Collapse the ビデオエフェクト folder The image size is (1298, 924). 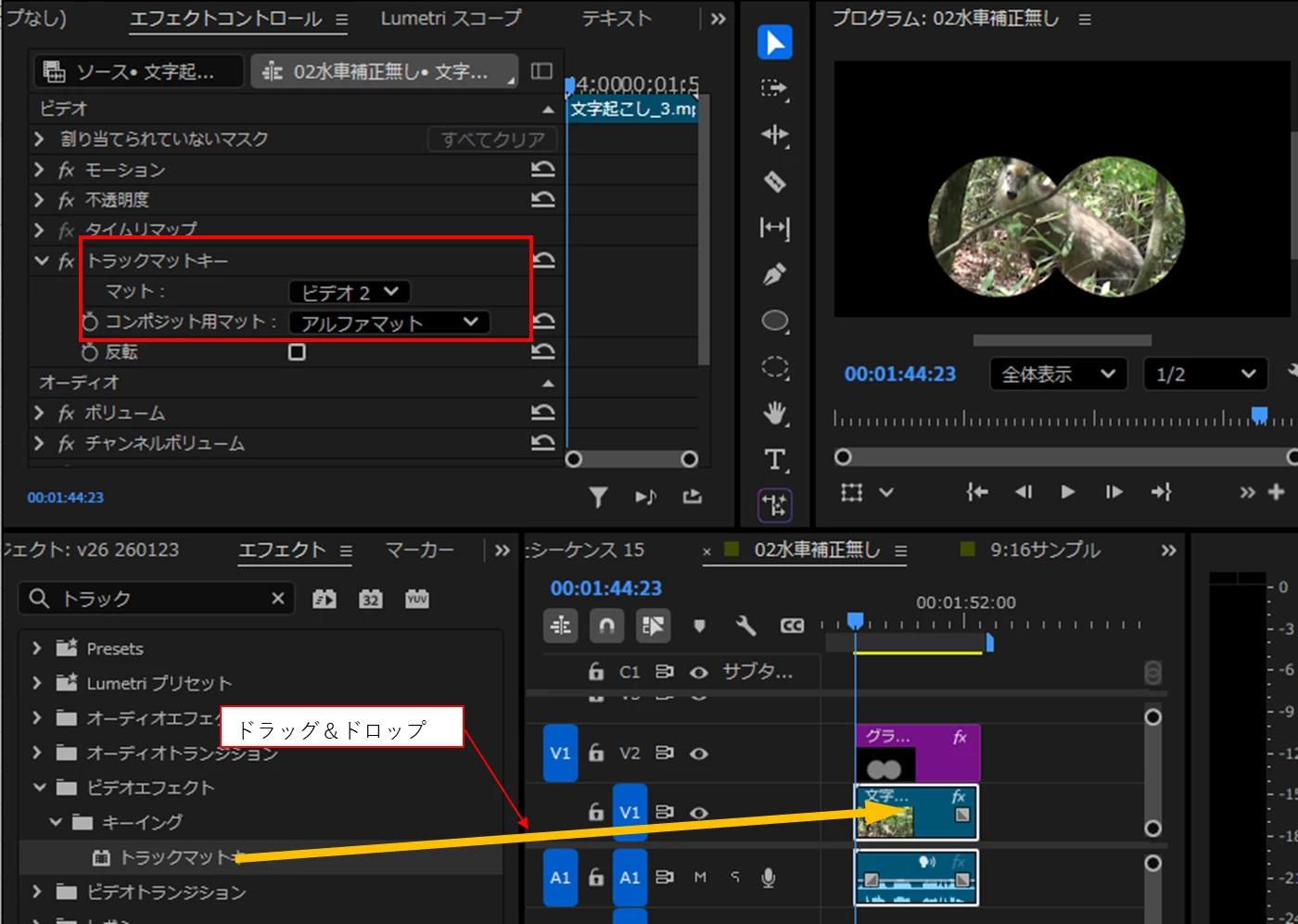39,787
